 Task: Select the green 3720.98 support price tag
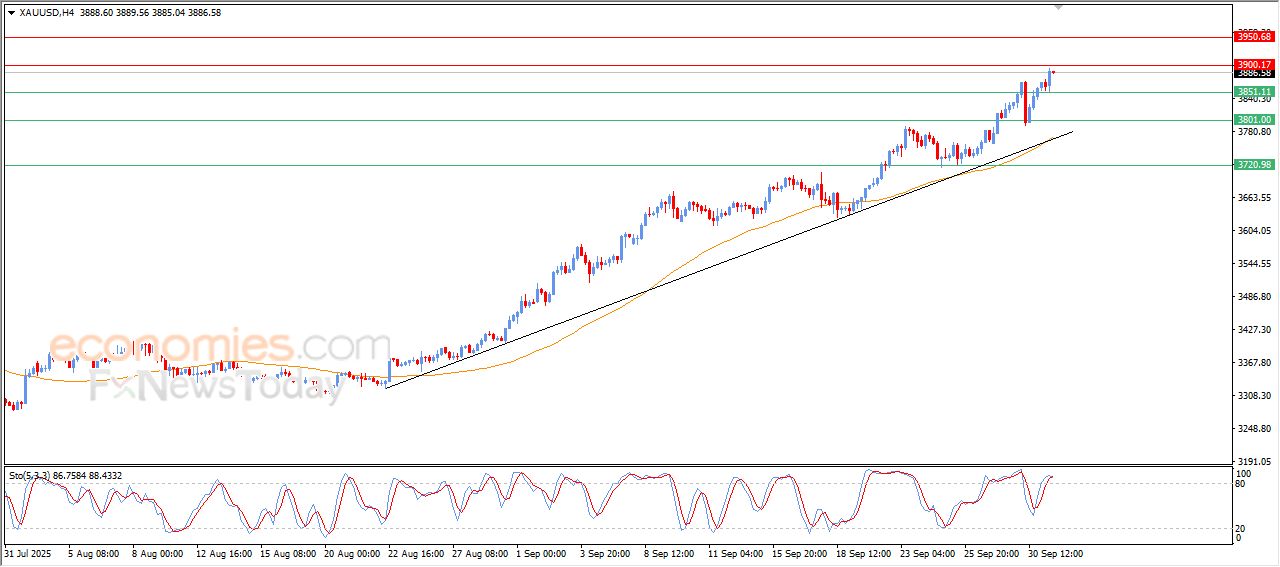[1254, 165]
